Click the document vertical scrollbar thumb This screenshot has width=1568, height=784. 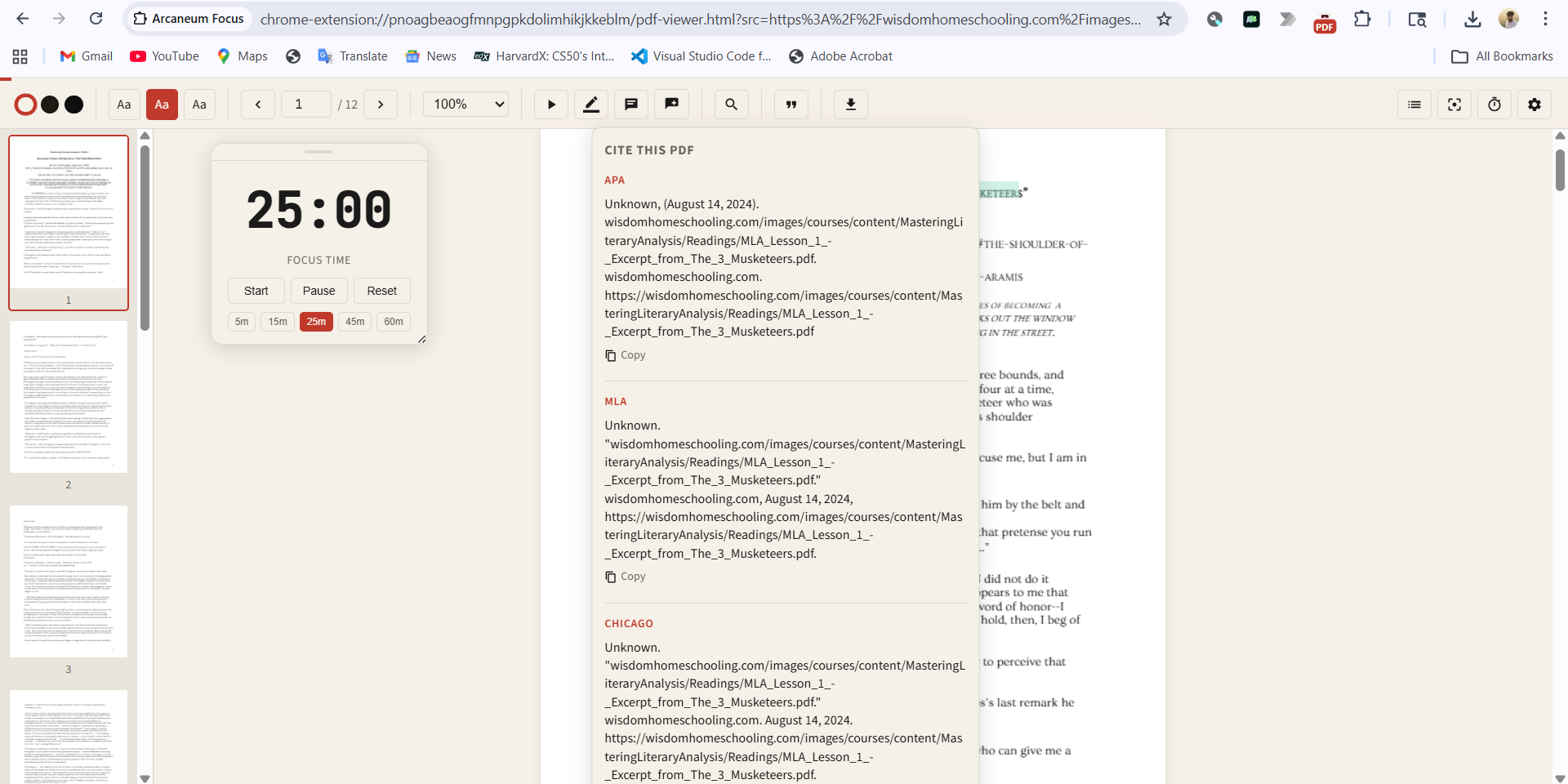click(x=1560, y=170)
